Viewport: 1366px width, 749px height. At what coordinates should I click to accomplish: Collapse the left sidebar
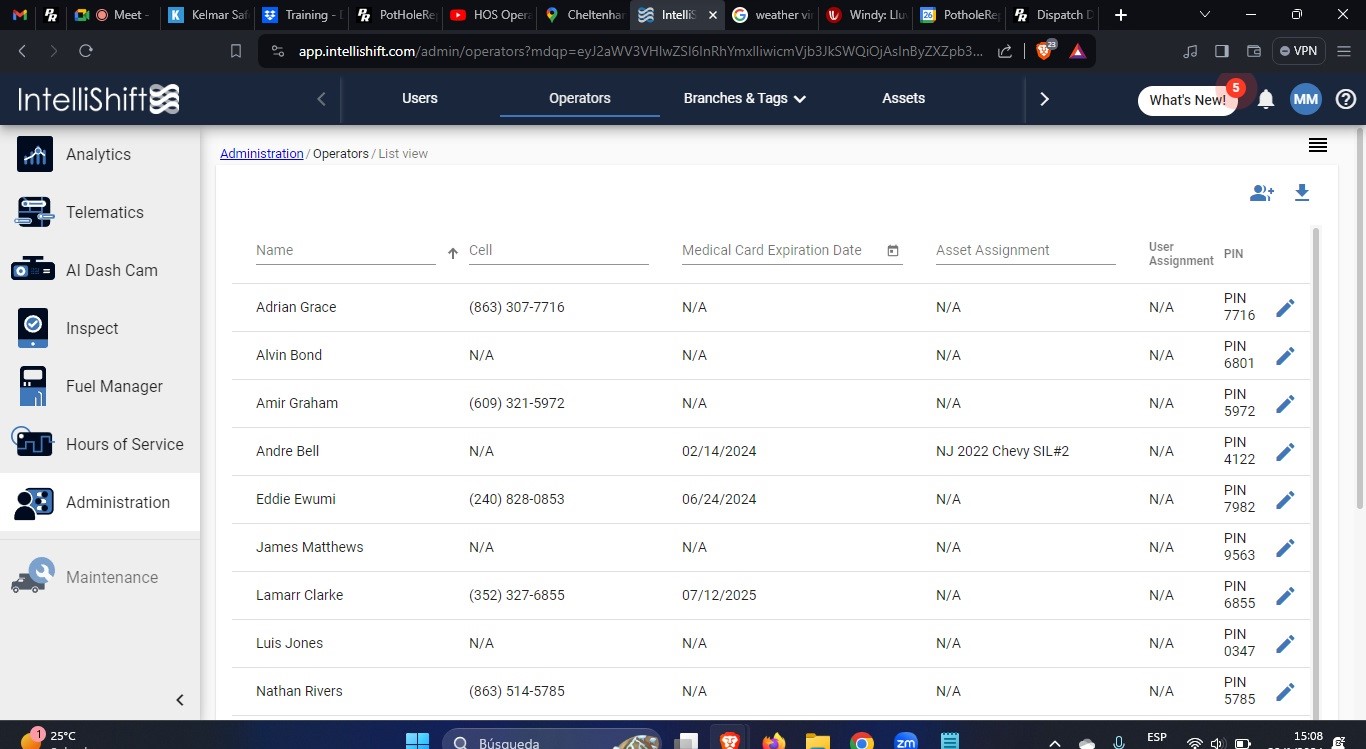(180, 700)
